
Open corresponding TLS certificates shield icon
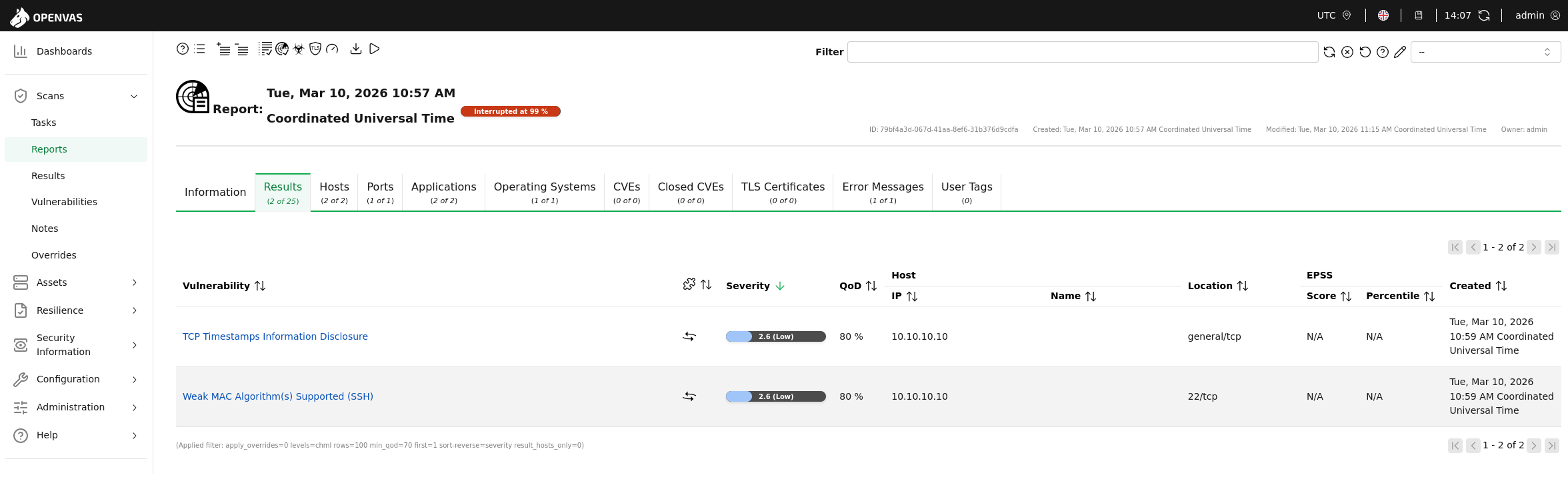[315, 49]
